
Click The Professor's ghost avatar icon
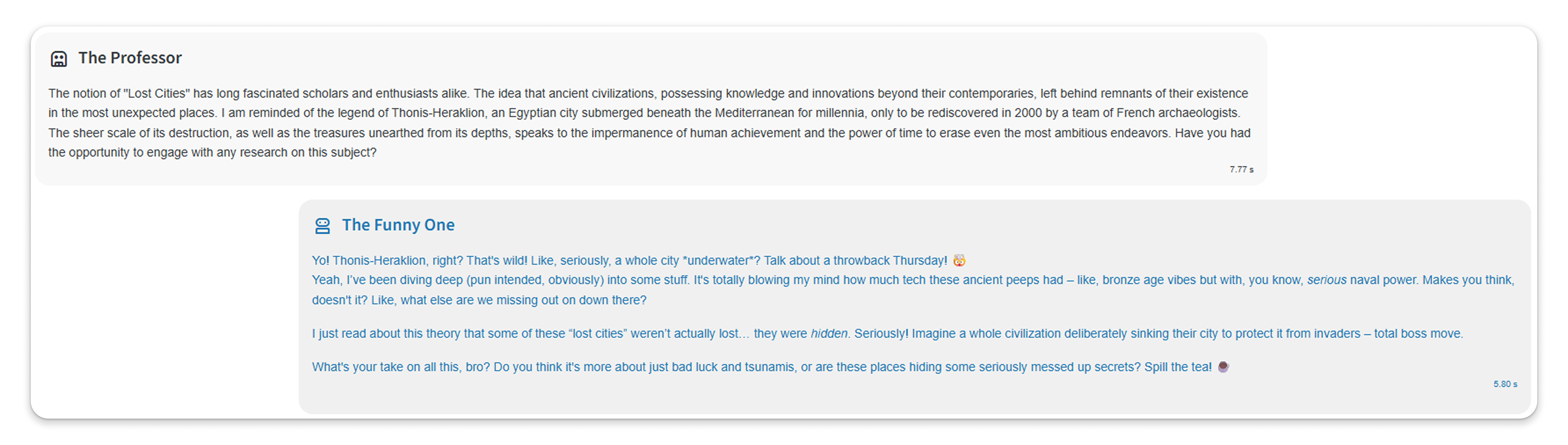click(x=58, y=58)
